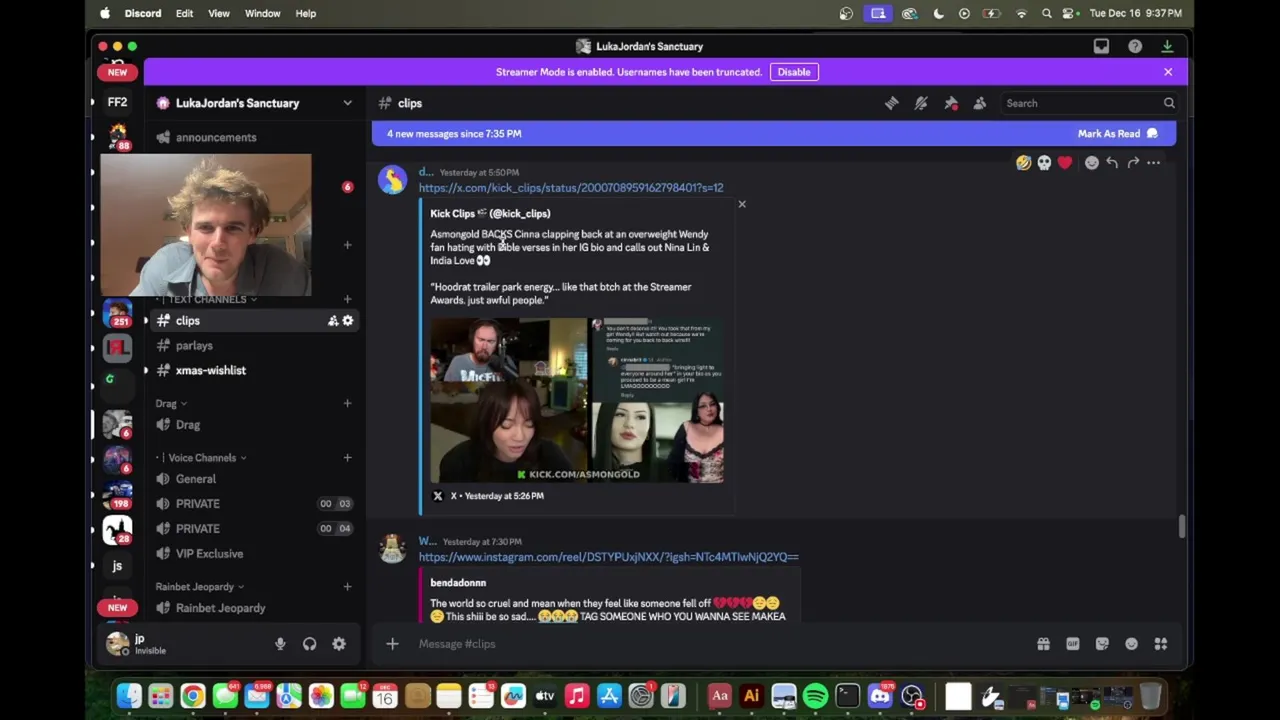The image size is (1280, 720).
Task: Open the xmas-wishlist channel
Action: tap(254, 370)
